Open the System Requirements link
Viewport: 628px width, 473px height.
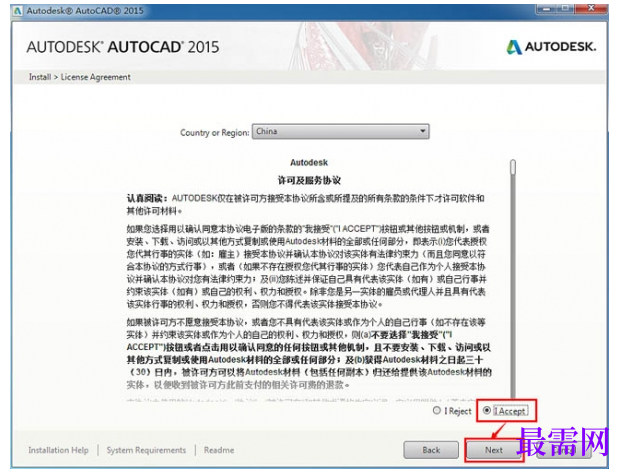coord(146,450)
